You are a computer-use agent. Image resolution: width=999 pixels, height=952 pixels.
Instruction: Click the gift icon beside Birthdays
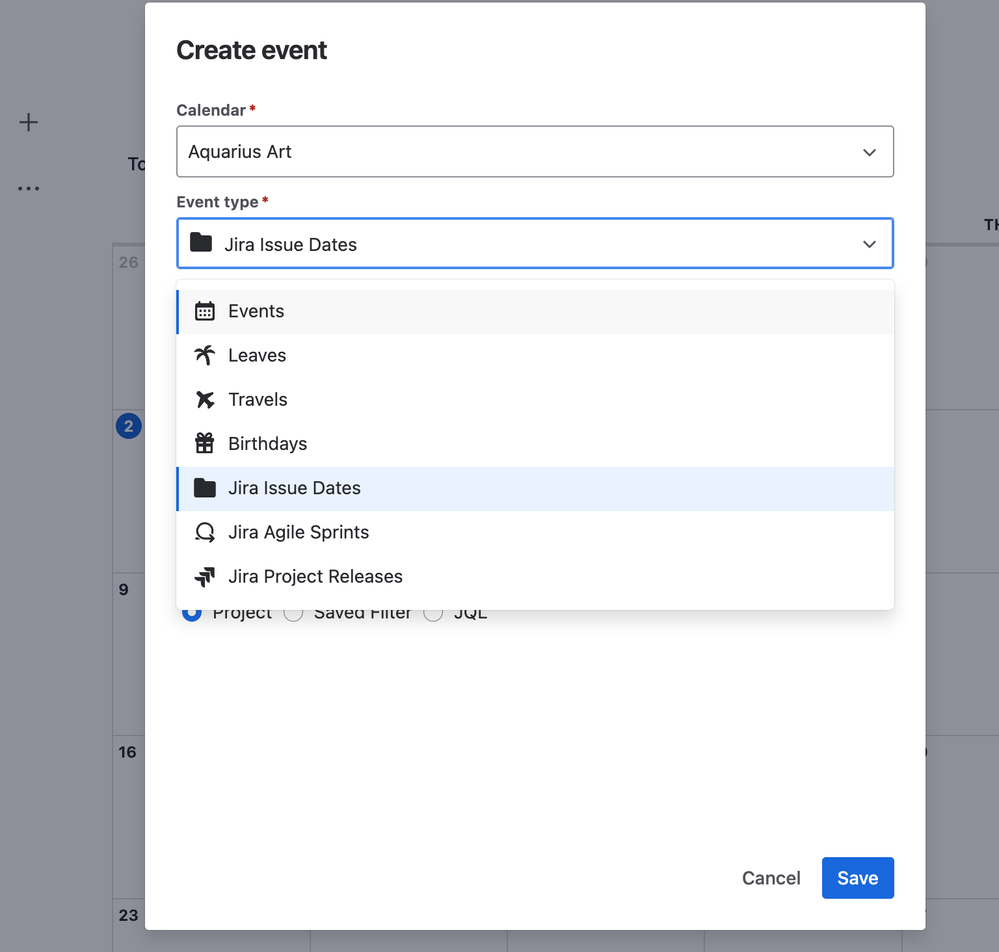pyautogui.click(x=205, y=444)
